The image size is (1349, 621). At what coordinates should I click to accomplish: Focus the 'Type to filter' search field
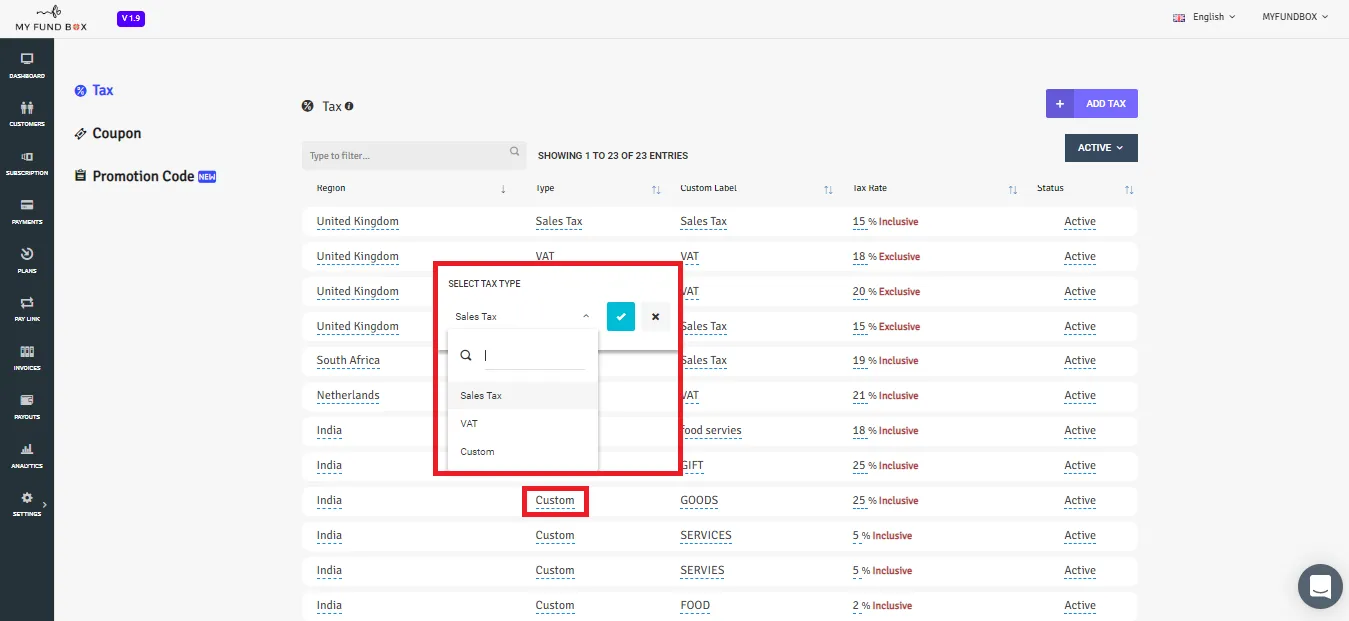414,155
